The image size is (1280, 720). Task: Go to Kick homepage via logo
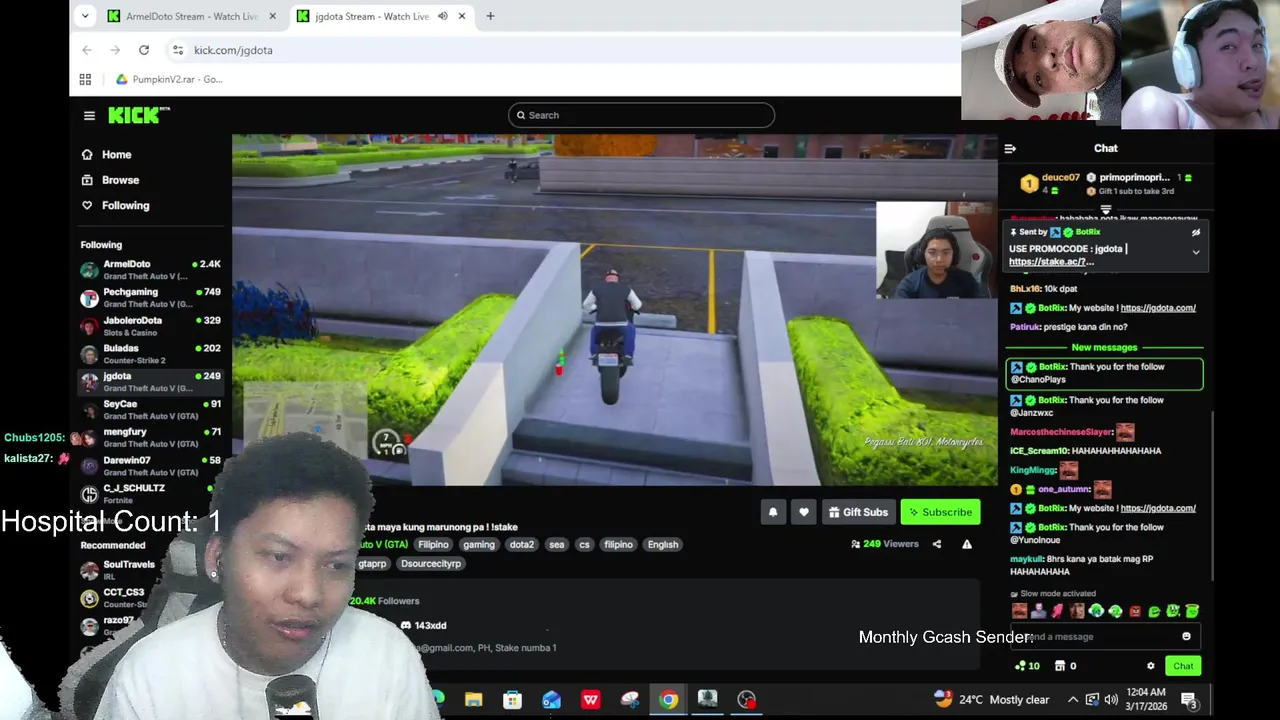(138, 115)
